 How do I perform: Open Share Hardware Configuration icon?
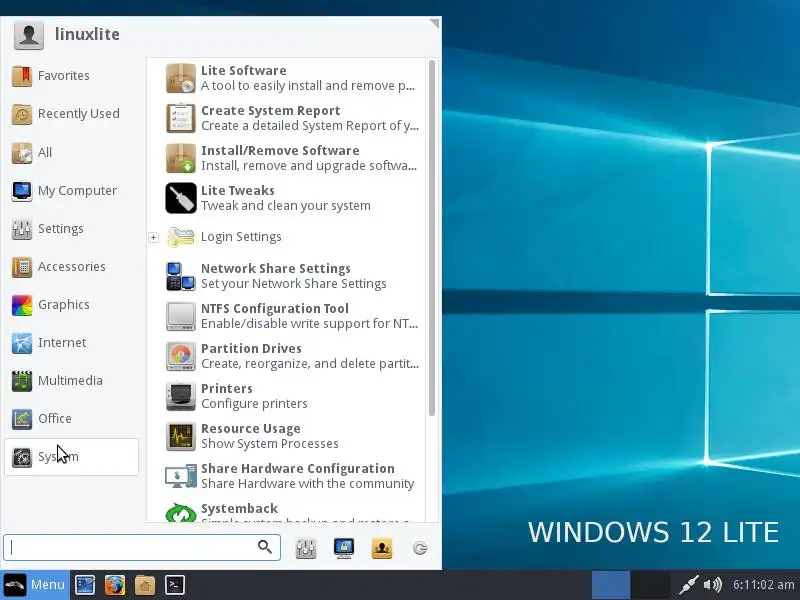(181, 476)
